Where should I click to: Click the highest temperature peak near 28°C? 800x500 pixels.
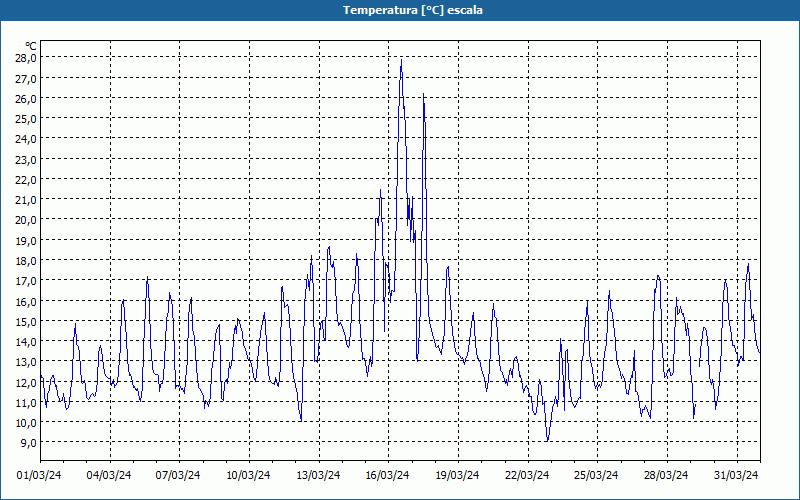click(x=401, y=61)
